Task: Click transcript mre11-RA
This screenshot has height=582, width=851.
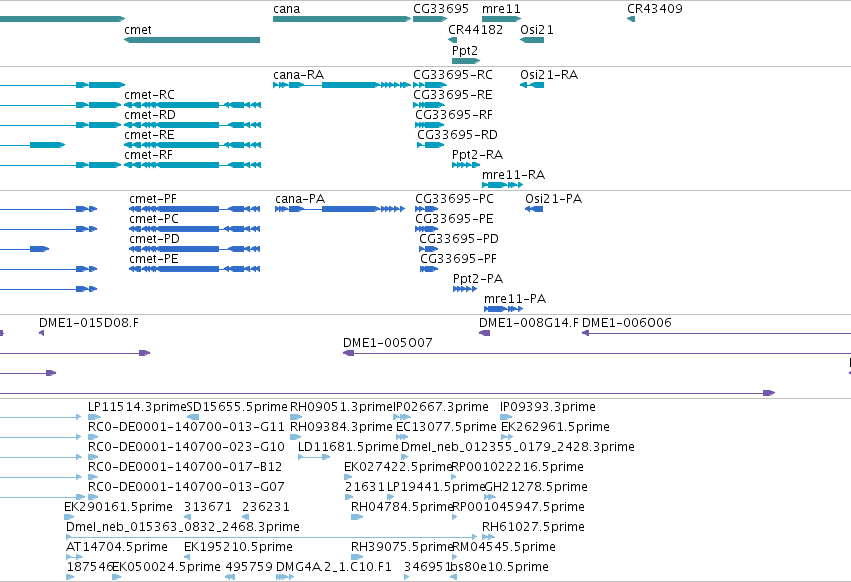Action: pyautogui.click(x=513, y=175)
